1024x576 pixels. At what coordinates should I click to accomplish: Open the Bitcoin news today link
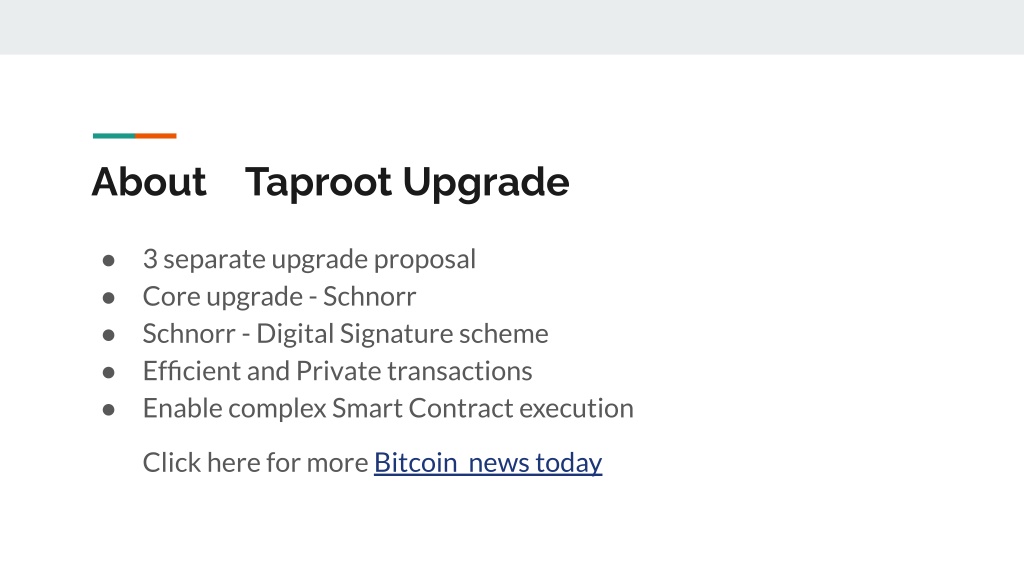488,463
